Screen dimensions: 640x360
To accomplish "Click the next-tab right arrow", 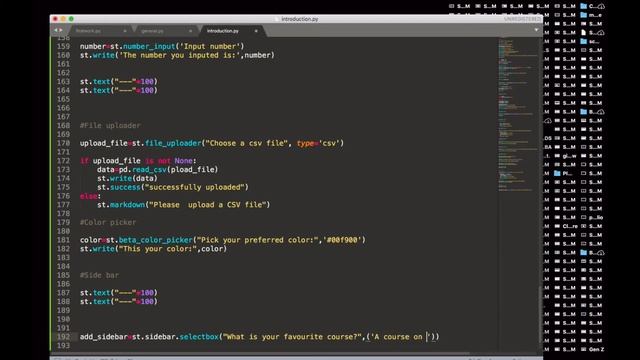I will tap(61, 30).
